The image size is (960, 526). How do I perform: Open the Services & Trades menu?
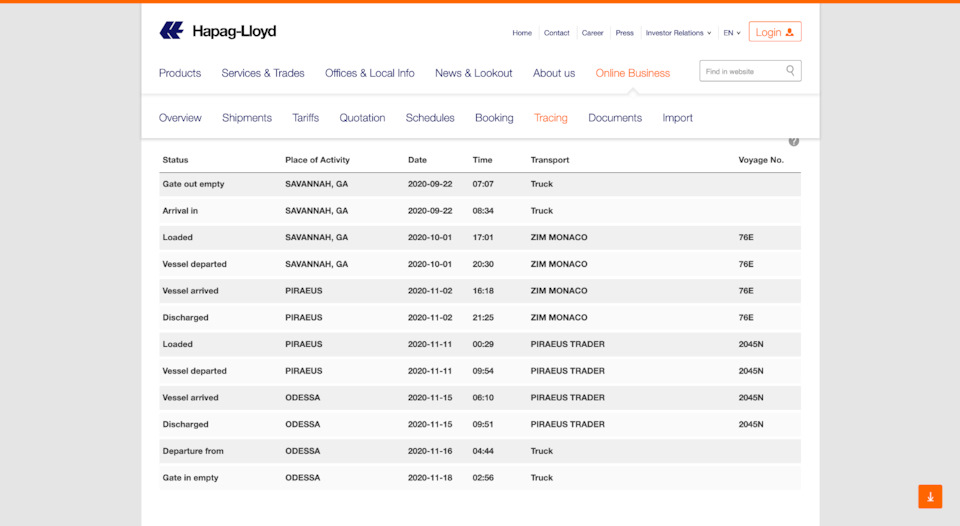tap(263, 73)
